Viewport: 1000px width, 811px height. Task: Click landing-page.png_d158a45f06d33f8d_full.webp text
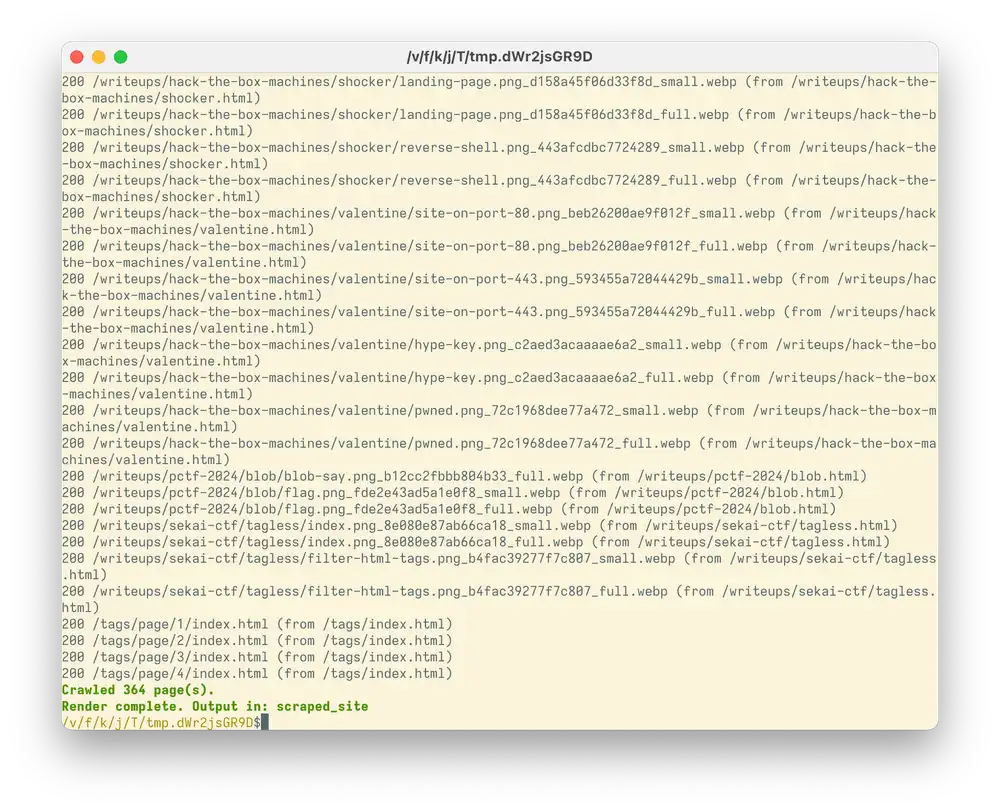564,115
